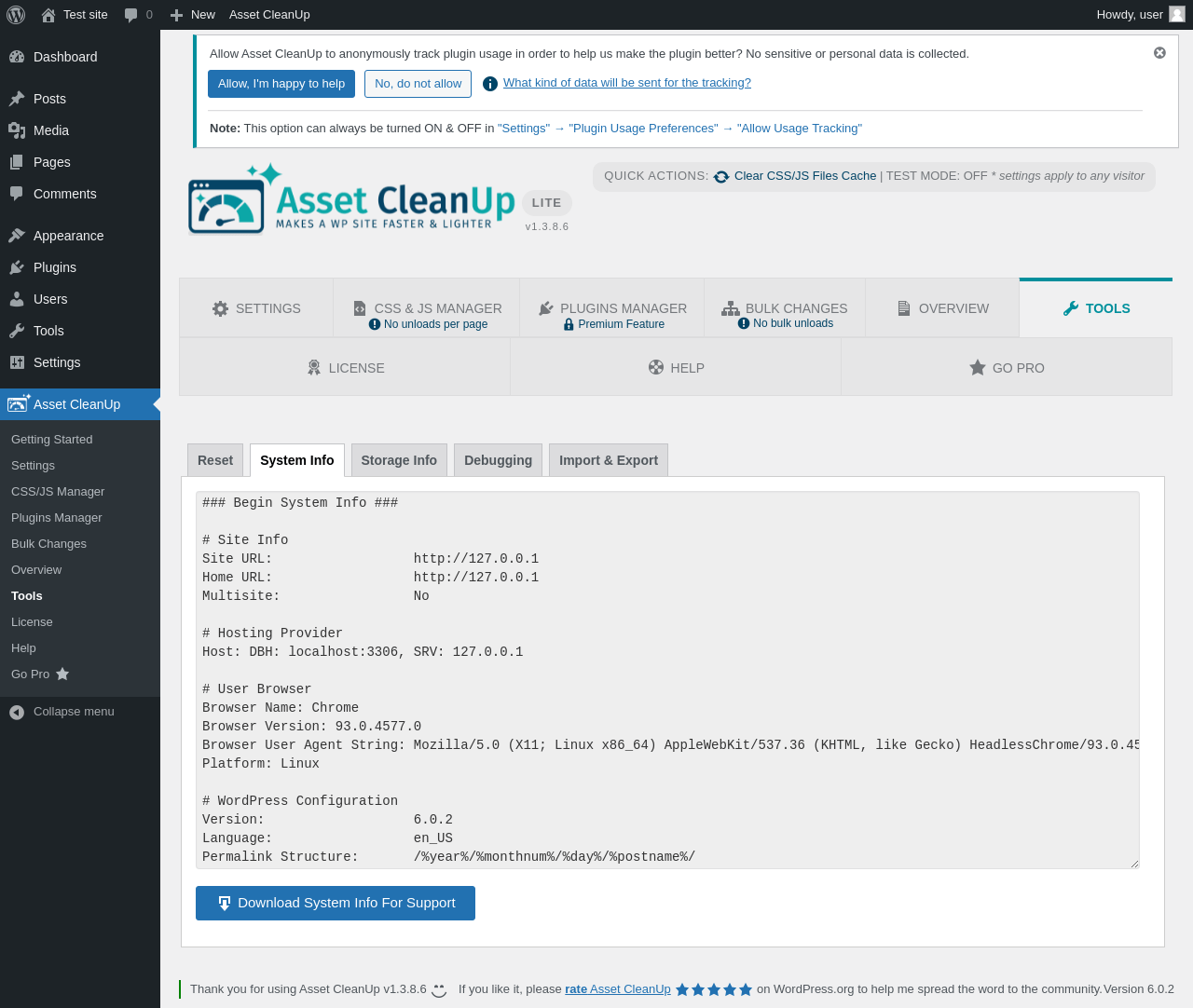
Task: Open the HELP tab
Action: pyautogui.click(x=676, y=368)
